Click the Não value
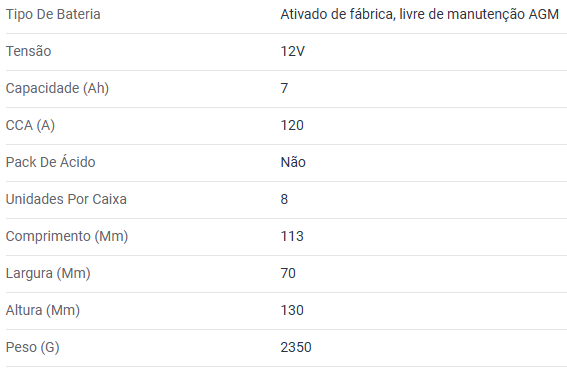The width and height of the screenshot is (567, 374). pyautogui.click(x=293, y=162)
